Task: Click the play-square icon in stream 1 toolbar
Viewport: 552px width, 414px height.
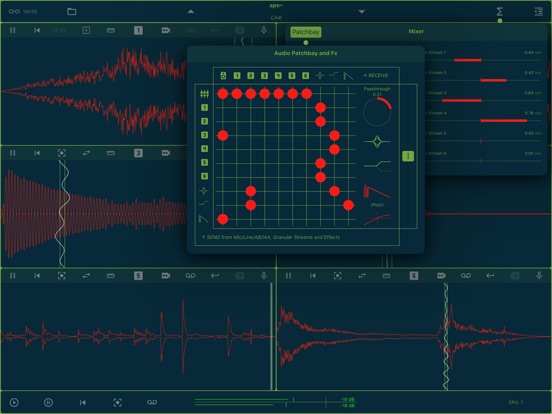Action: pyautogui.click(x=86, y=30)
